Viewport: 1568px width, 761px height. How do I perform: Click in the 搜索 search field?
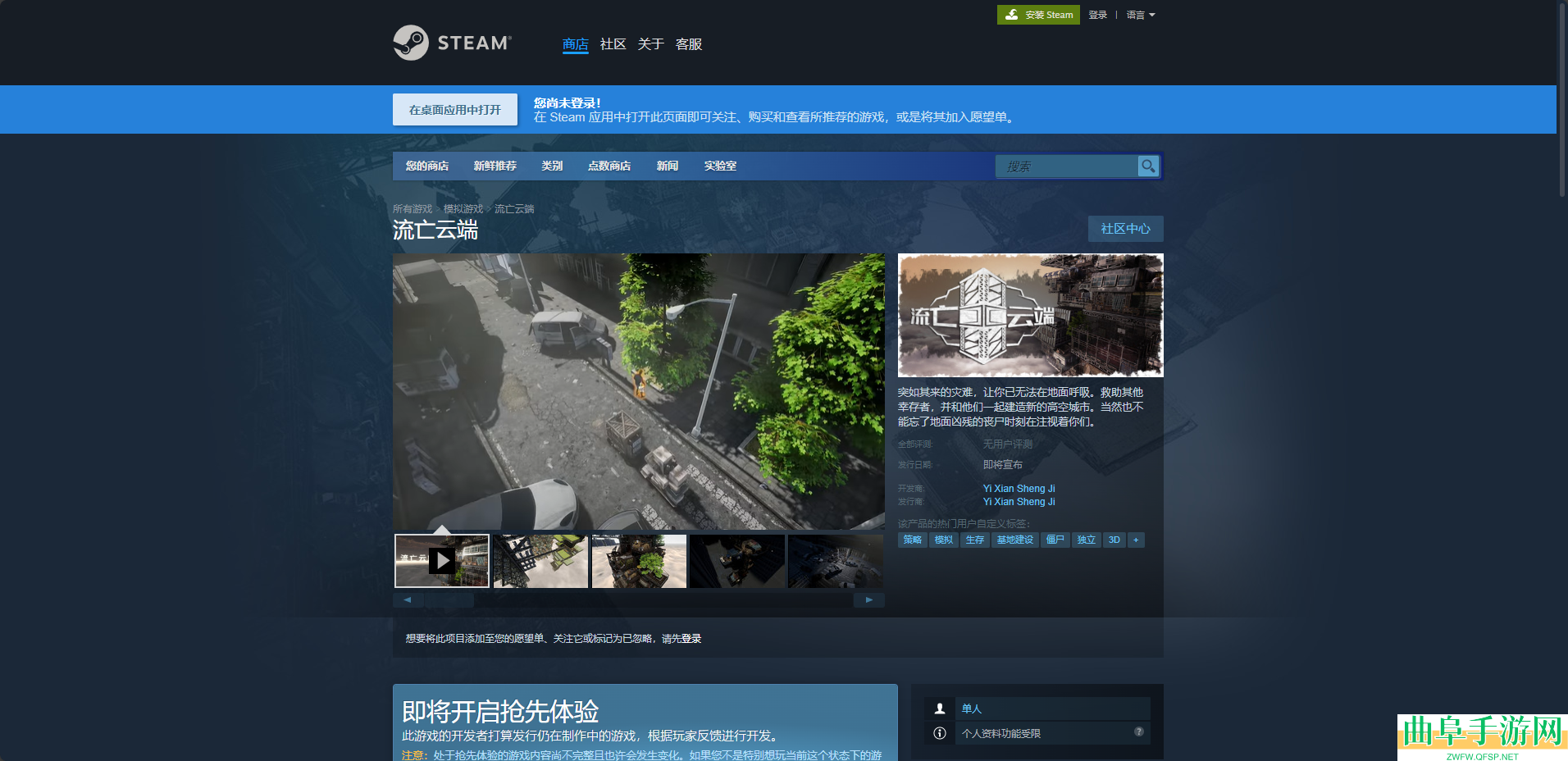pos(1067,166)
